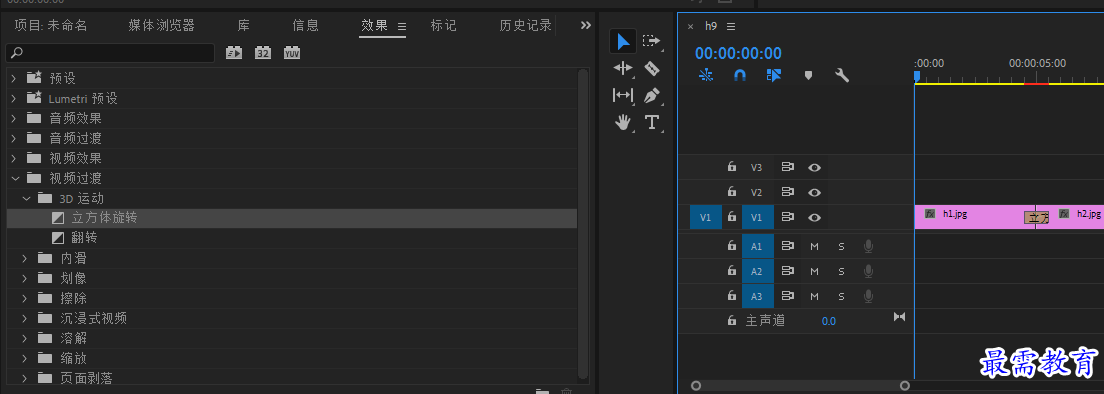
Task: Click the master track output meter icon
Action: 899,317
